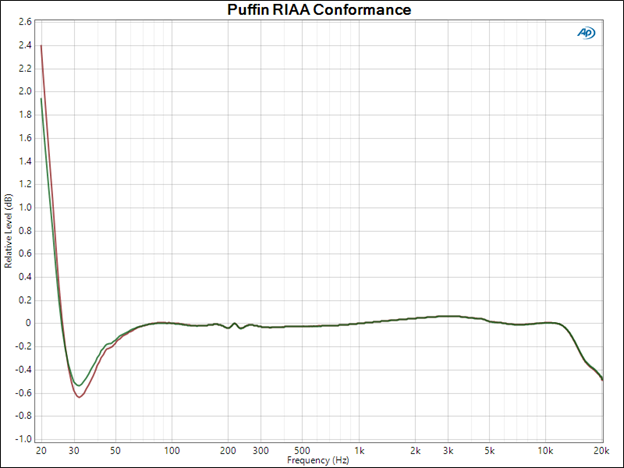
Task: Click the 0.6 Y-axis tick label
Action: pyautogui.click(x=25, y=254)
